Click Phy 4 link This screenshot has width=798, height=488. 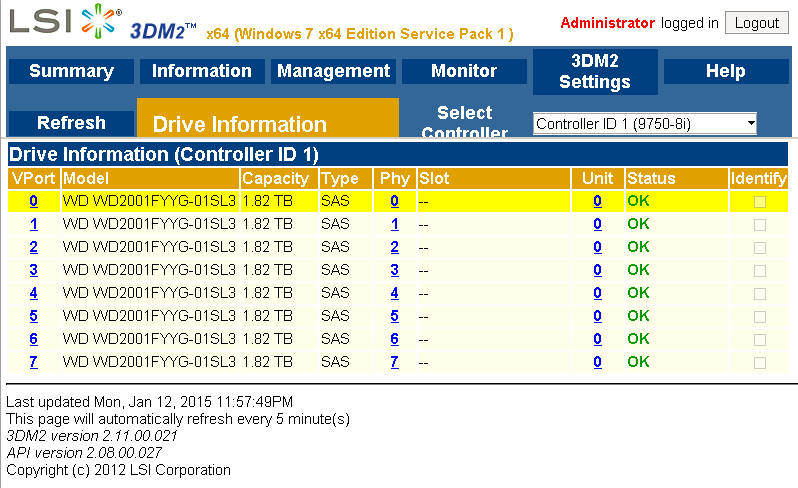click(x=394, y=293)
